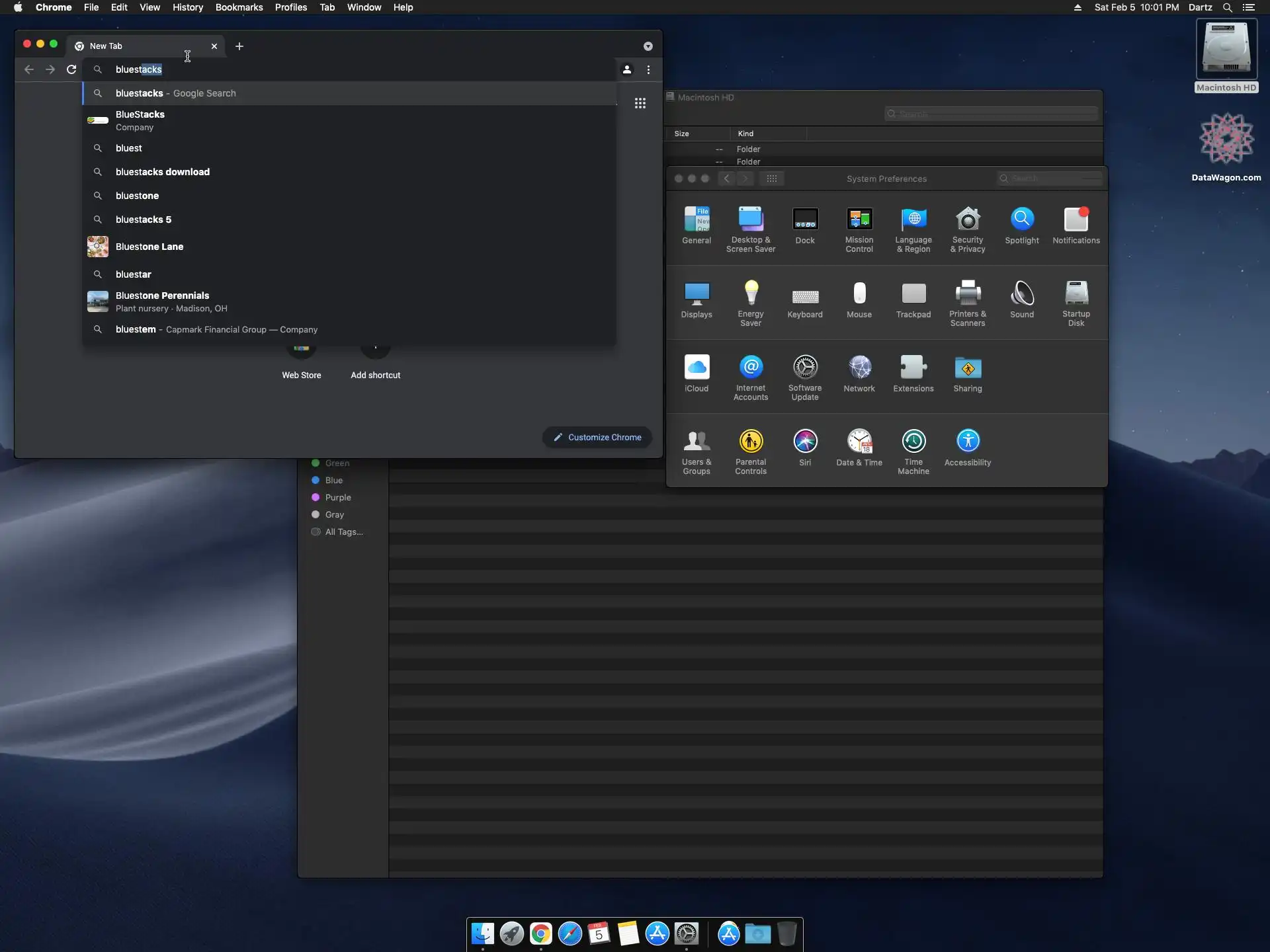Choose the 'bluestacks download' suggestion
Screen dimensions: 1270x952
tap(162, 172)
